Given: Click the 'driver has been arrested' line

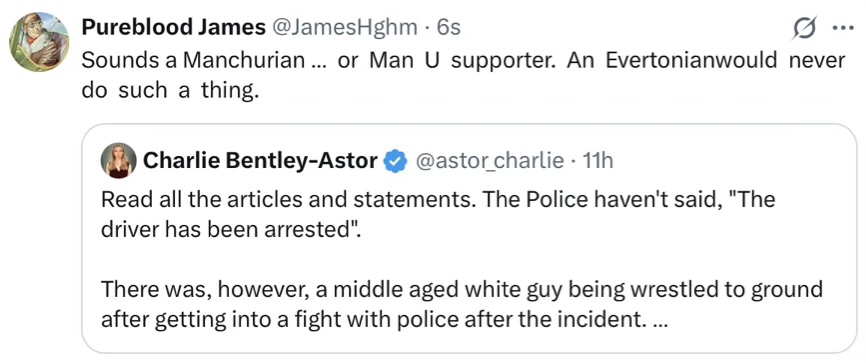Looking at the screenshot, I should point(230,230).
